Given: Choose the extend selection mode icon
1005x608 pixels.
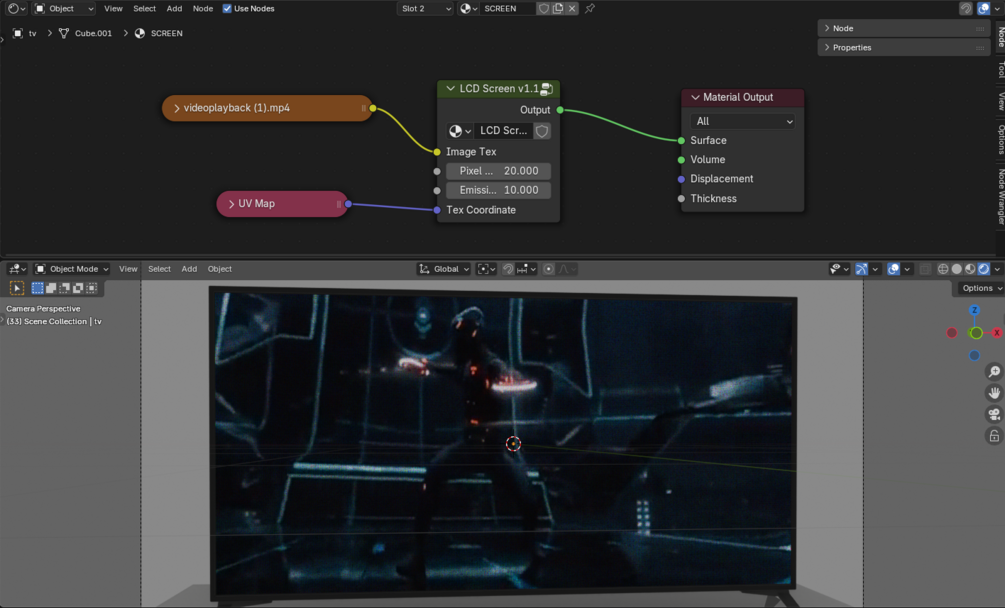Looking at the screenshot, I should [x=51, y=288].
